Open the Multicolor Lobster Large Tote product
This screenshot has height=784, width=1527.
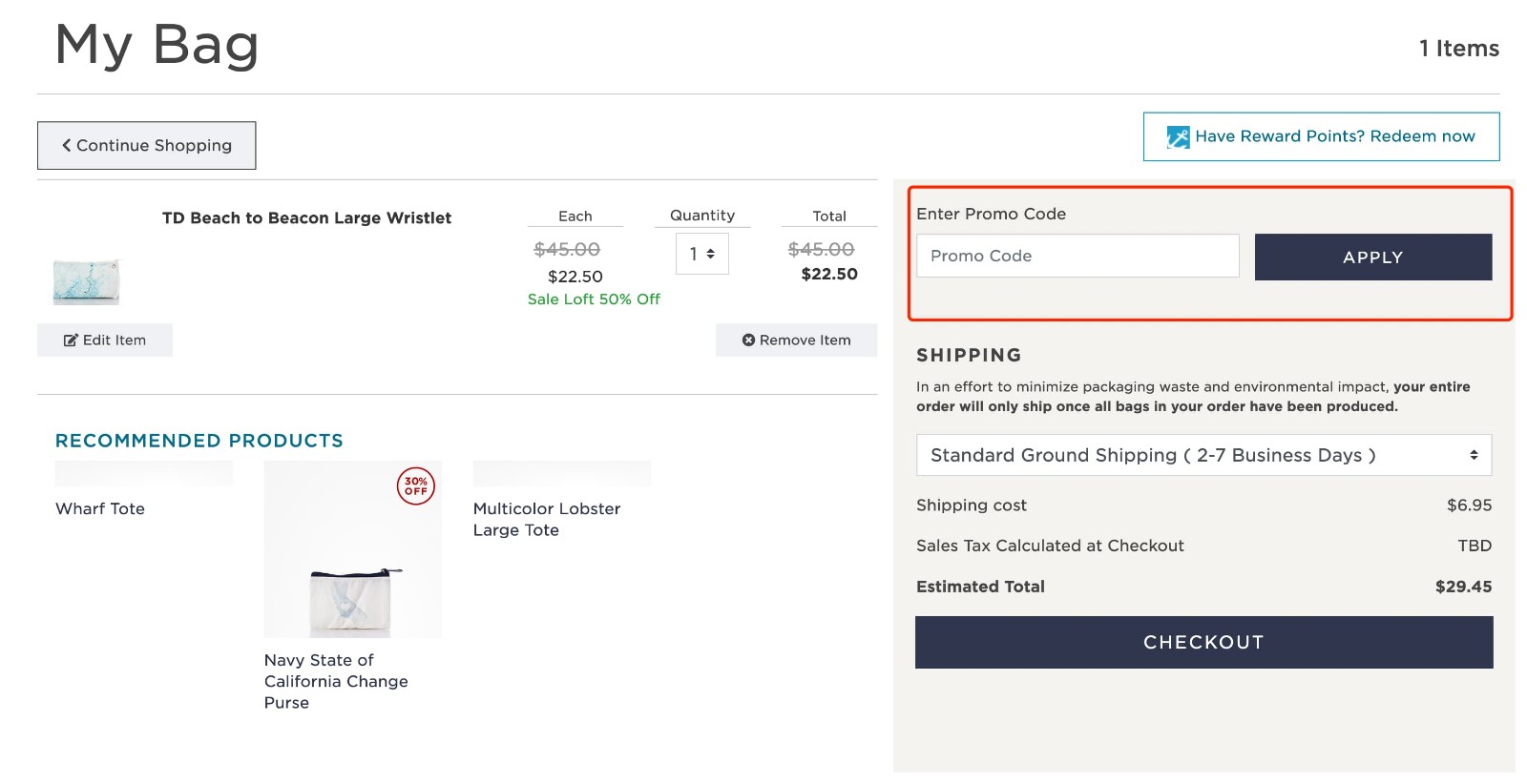[x=547, y=519]
